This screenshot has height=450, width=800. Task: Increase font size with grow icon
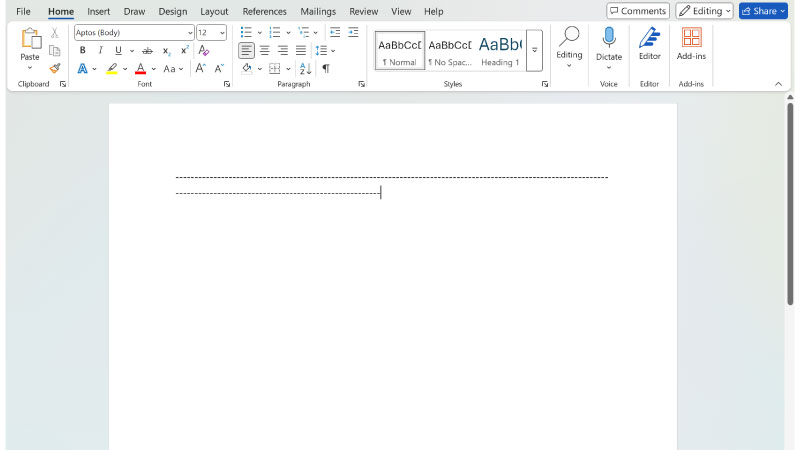[x=201, y=68]
